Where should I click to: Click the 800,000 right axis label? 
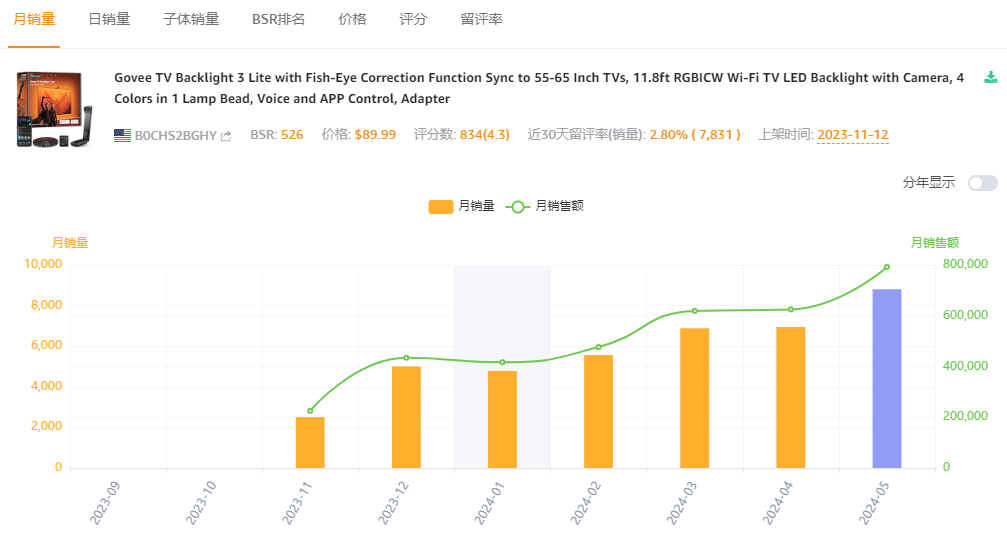(965, 264)
